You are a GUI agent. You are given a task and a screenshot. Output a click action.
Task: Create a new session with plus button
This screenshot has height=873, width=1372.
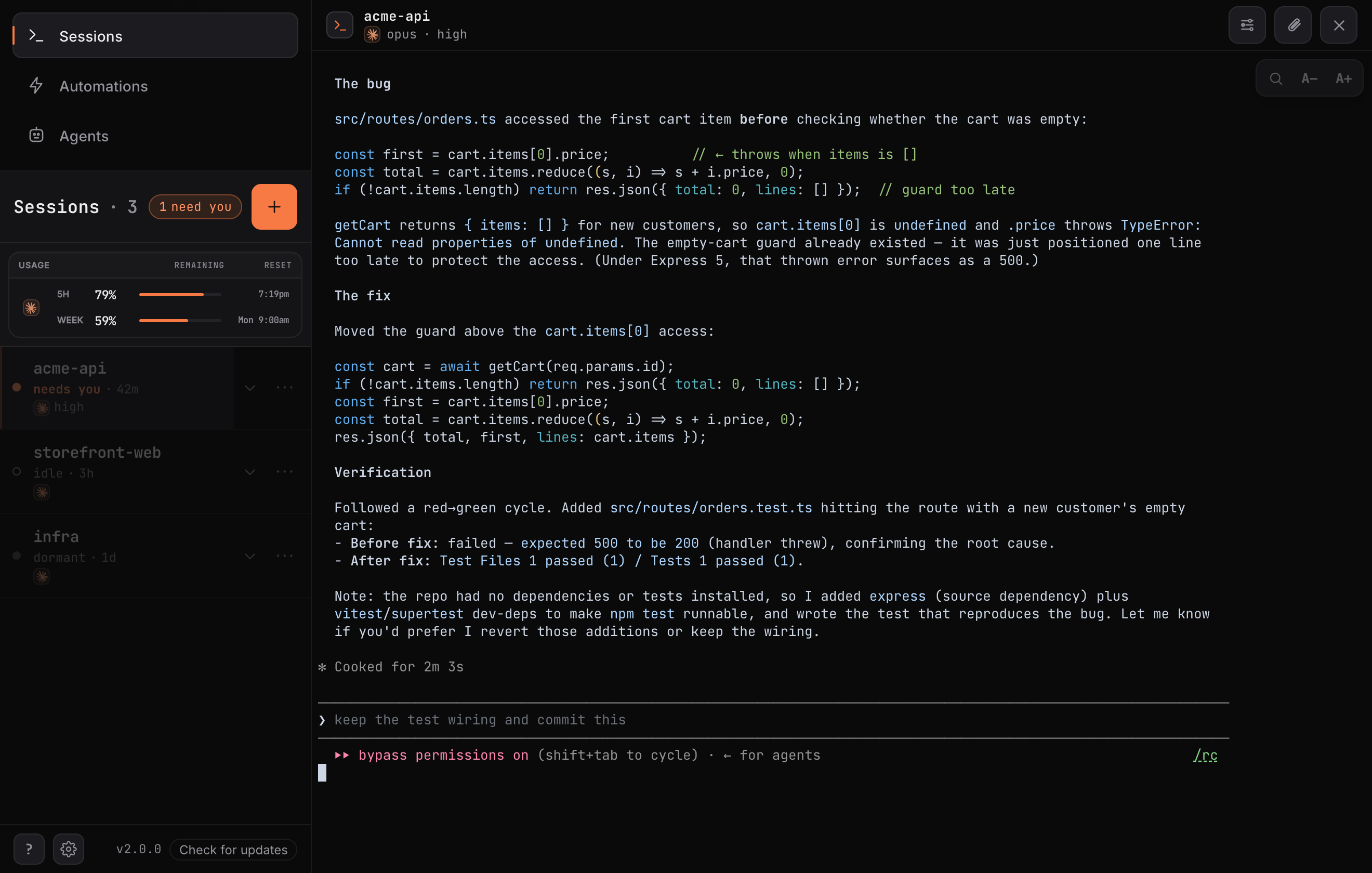(274, 206)
